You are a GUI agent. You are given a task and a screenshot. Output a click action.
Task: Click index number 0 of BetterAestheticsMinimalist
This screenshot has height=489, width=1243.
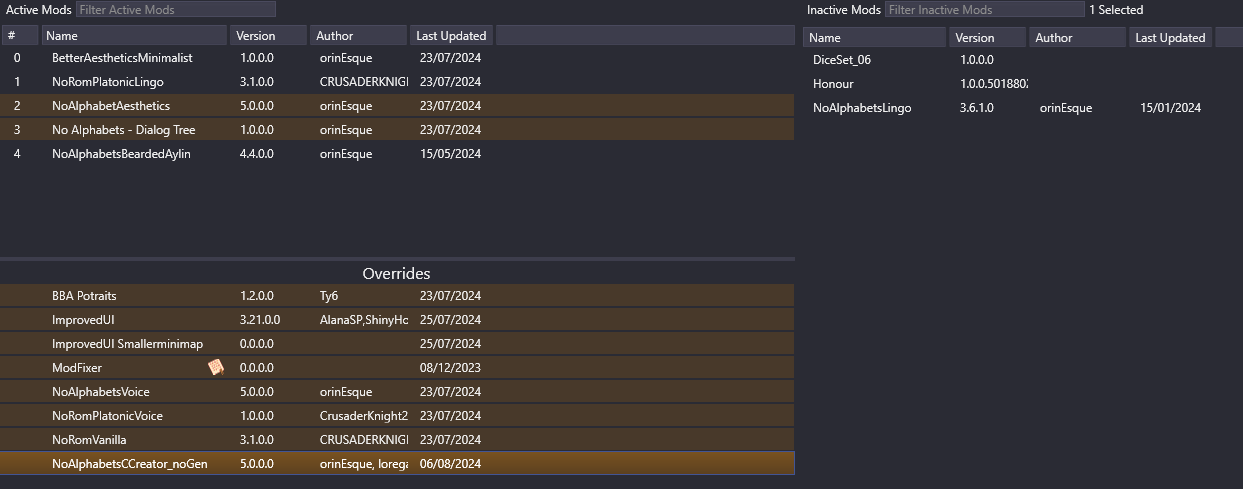[x=17, y=58]
